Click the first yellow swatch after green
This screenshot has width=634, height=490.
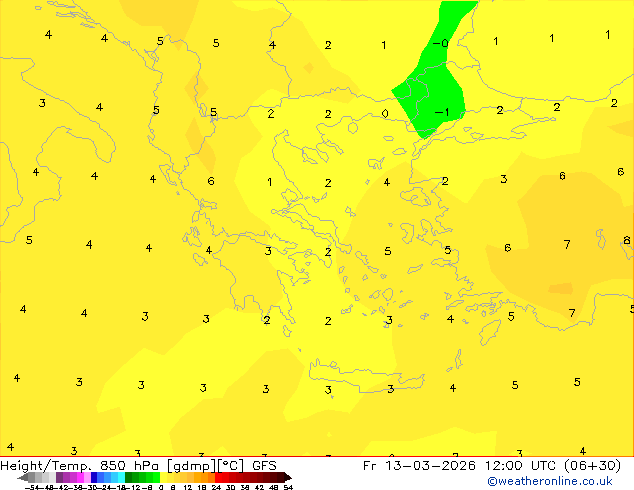click(x=163, y=477)
